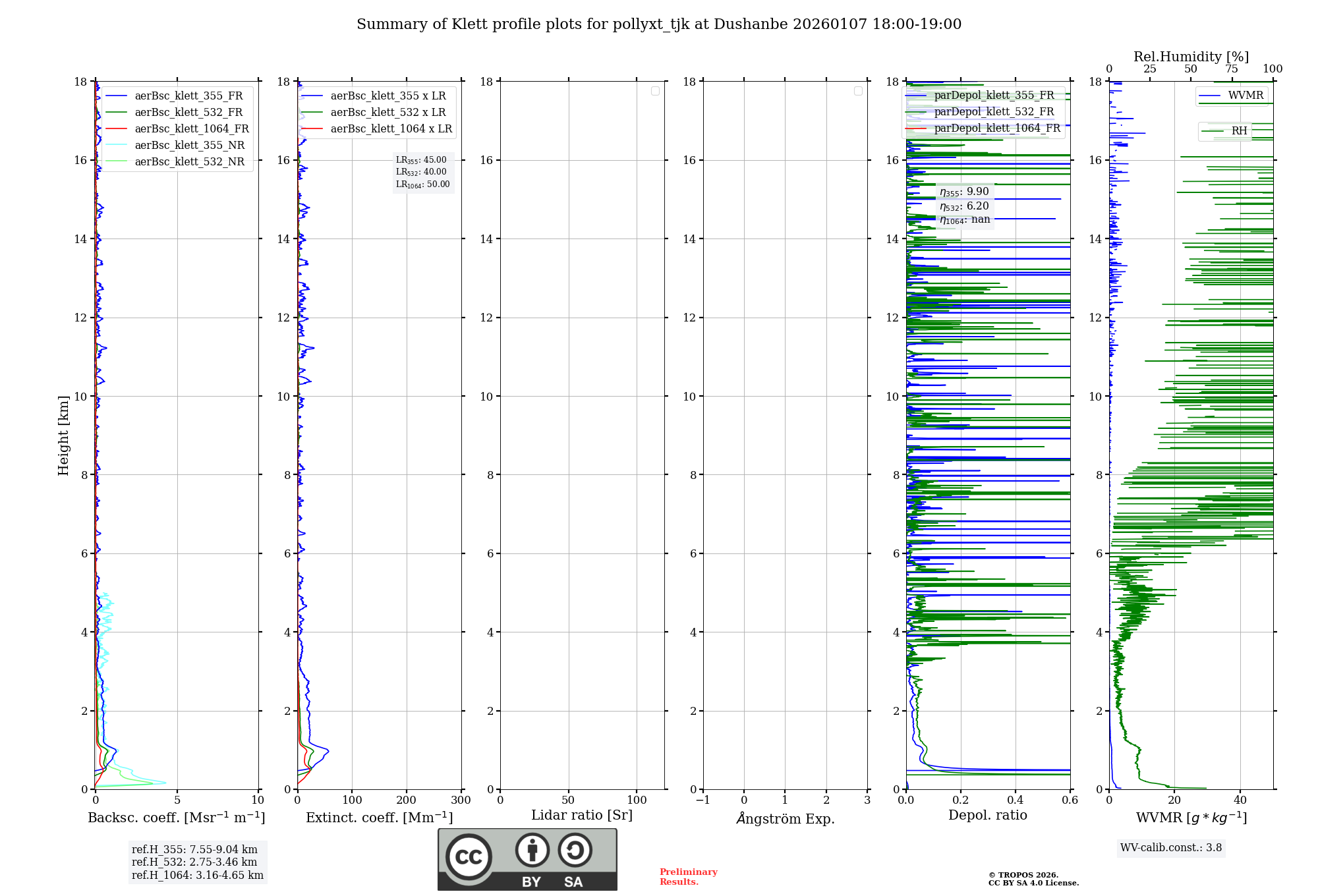Click the WV-calib.const. 3.8 annotation
This screenshot has height=896, width=1318.
[x=1170, y=848]
